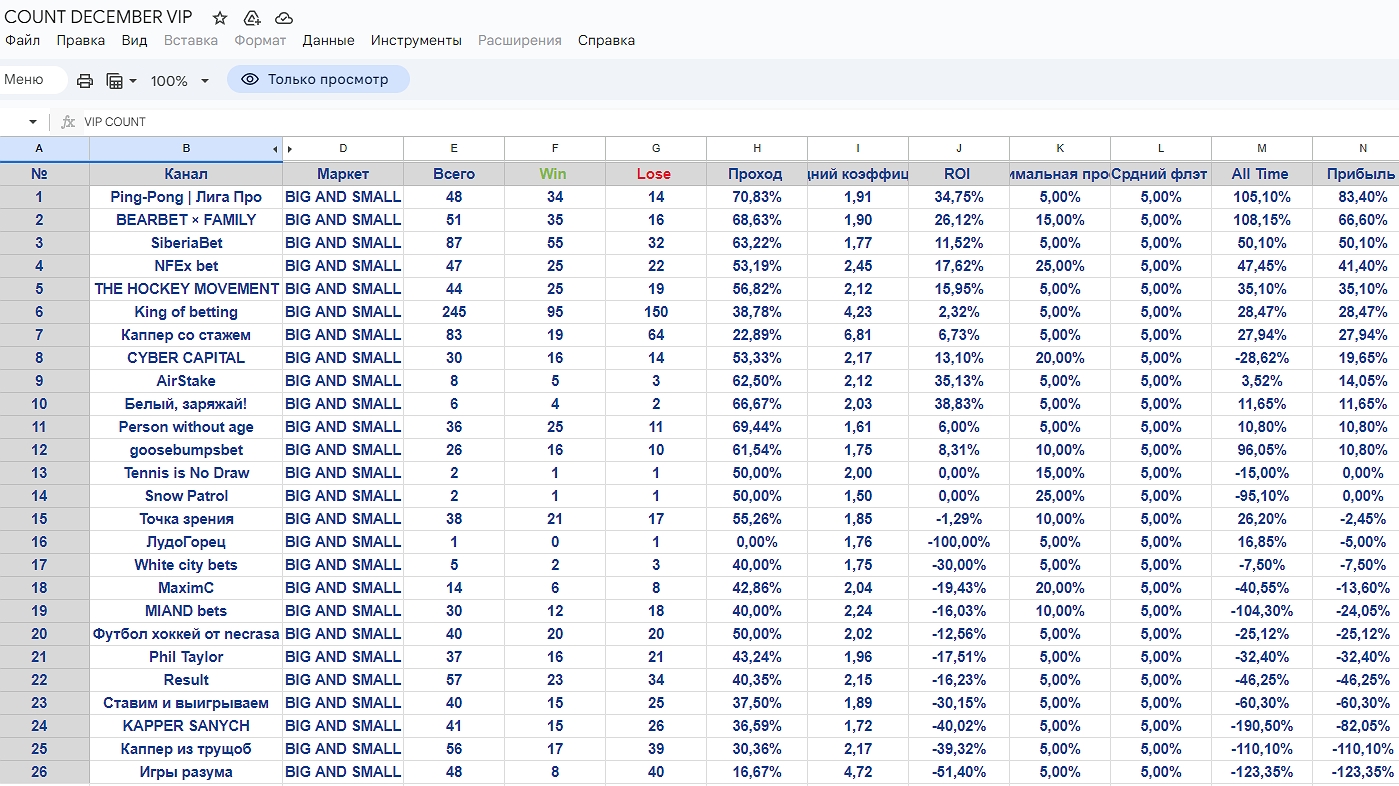
Task: Select the NFEx bet channel cell
Action: coord(186,266)
